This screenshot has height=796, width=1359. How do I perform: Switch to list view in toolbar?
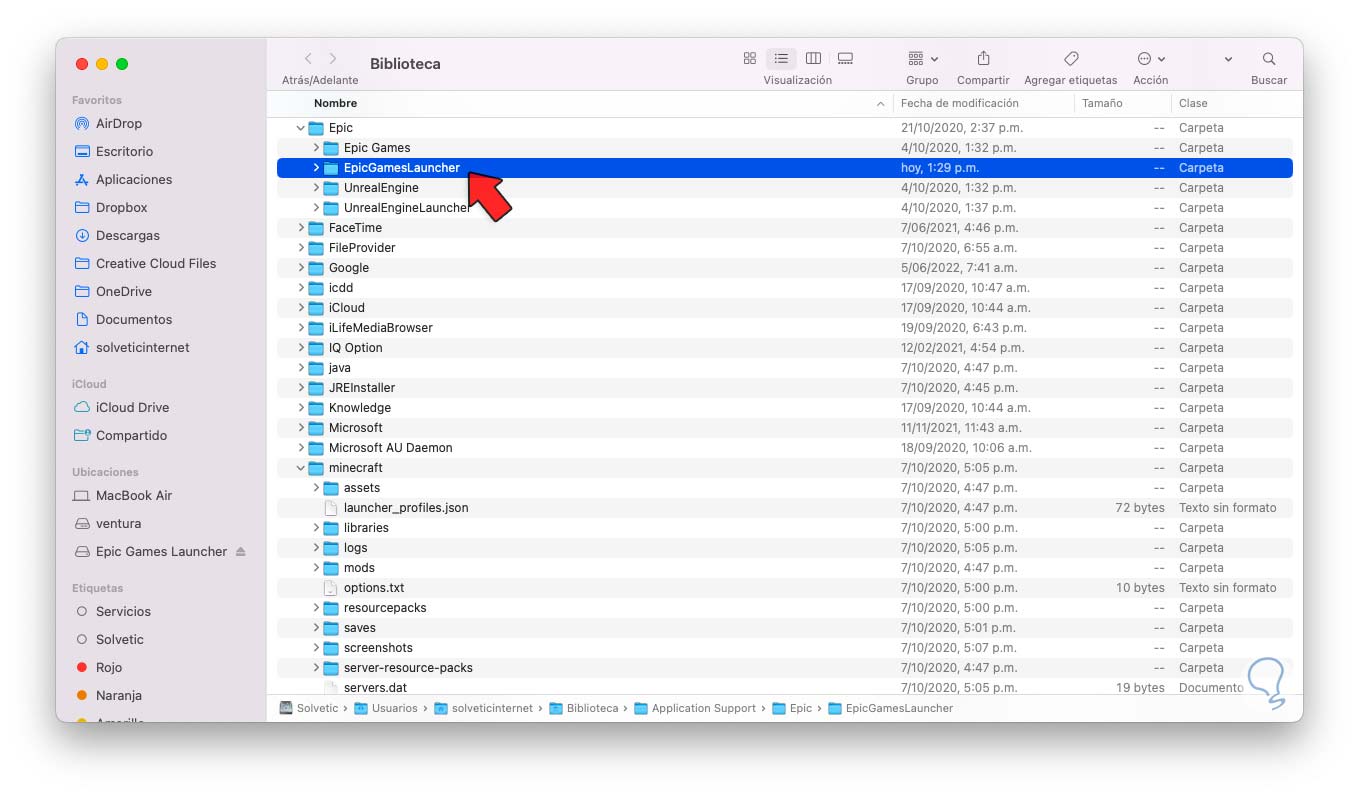pyautogui.click(x=781, y=59)
